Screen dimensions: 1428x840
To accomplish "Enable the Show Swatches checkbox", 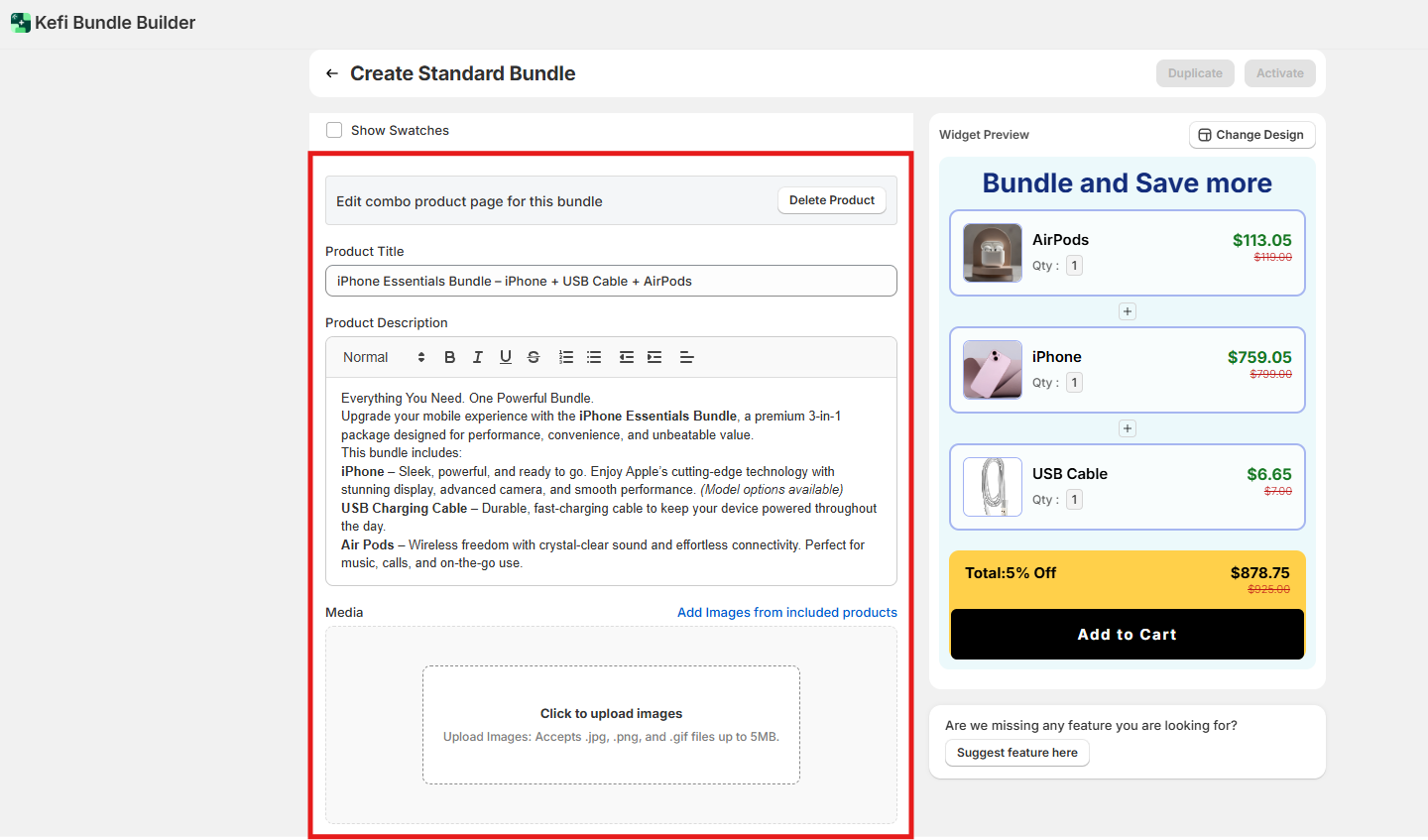I will 334,130.
